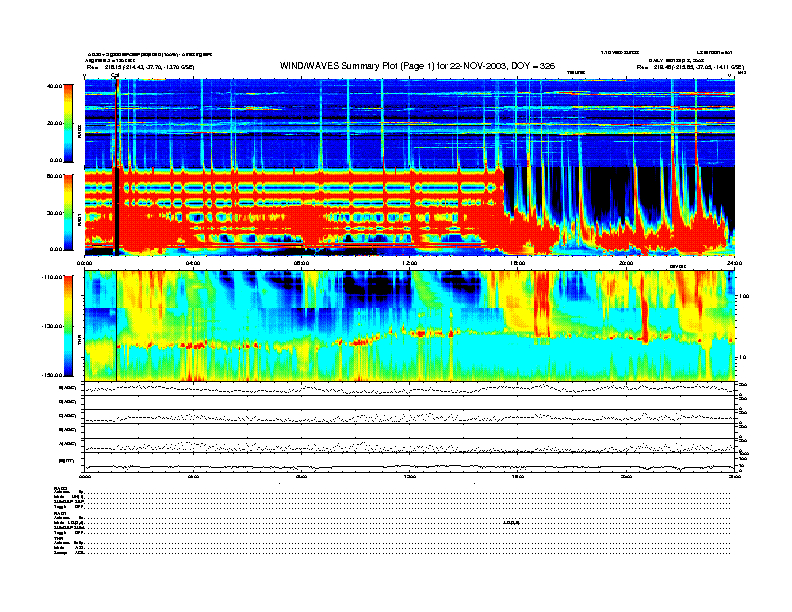Click the -110.00 label on TNR scale
792x612 pixels.
coord(52,277)
